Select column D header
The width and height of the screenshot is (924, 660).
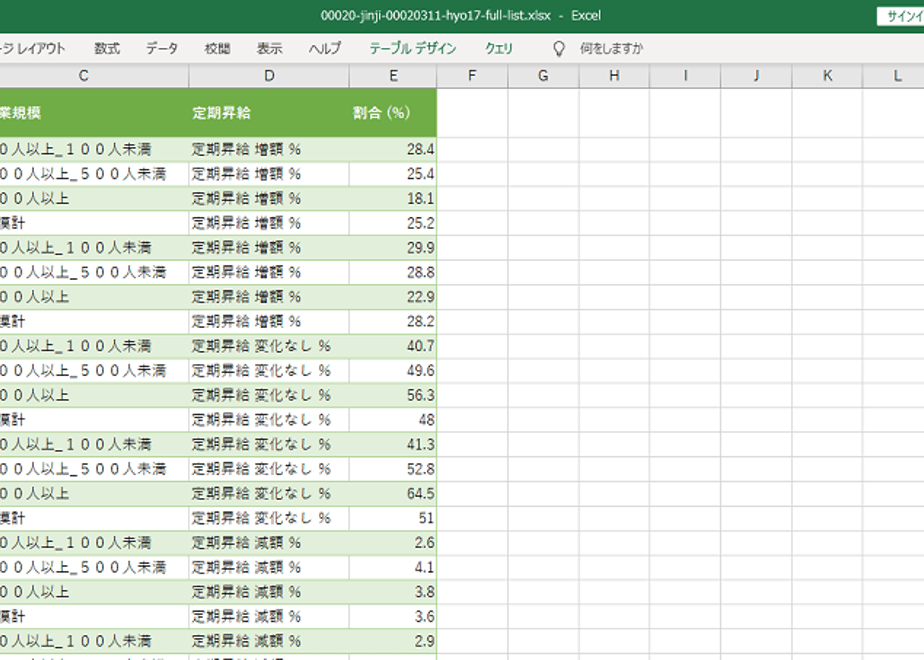(269, 76)
